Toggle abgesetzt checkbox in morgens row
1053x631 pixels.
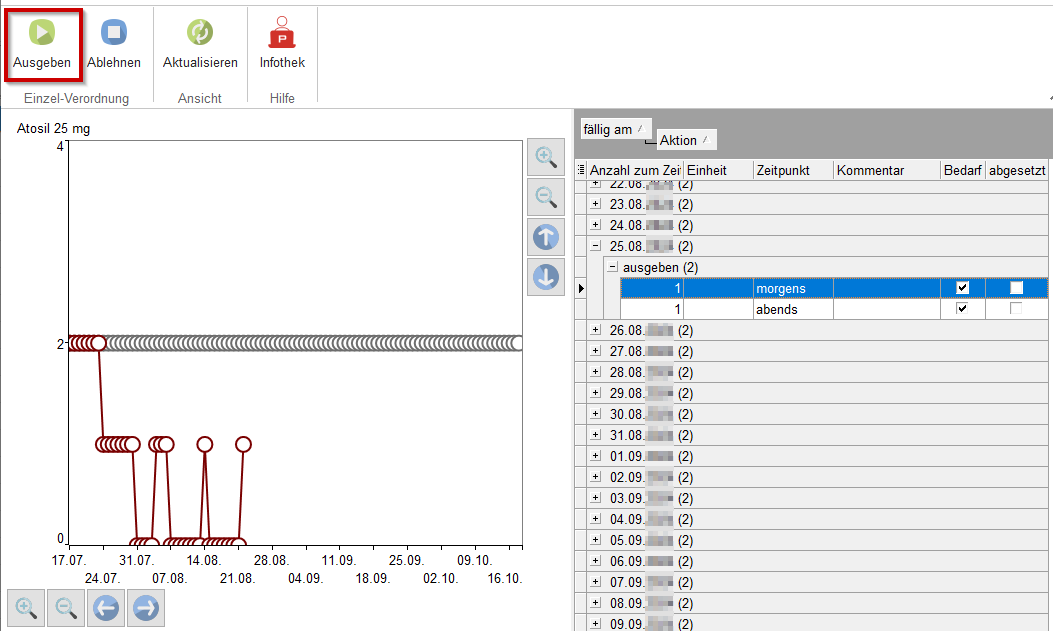coord(1016,288)
